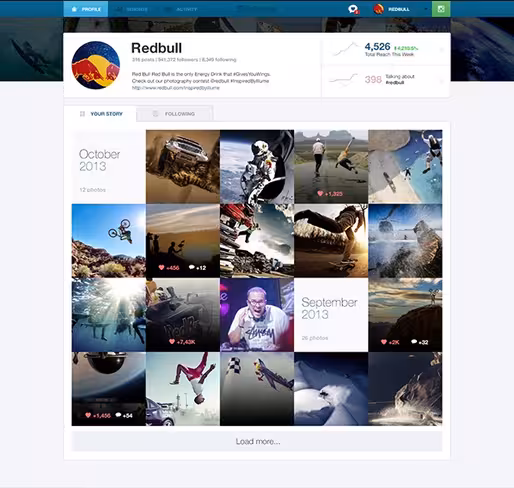Click the large Red Bull profile logo
The width and height of the screenshot is (514, 488).
pos(96,65)
